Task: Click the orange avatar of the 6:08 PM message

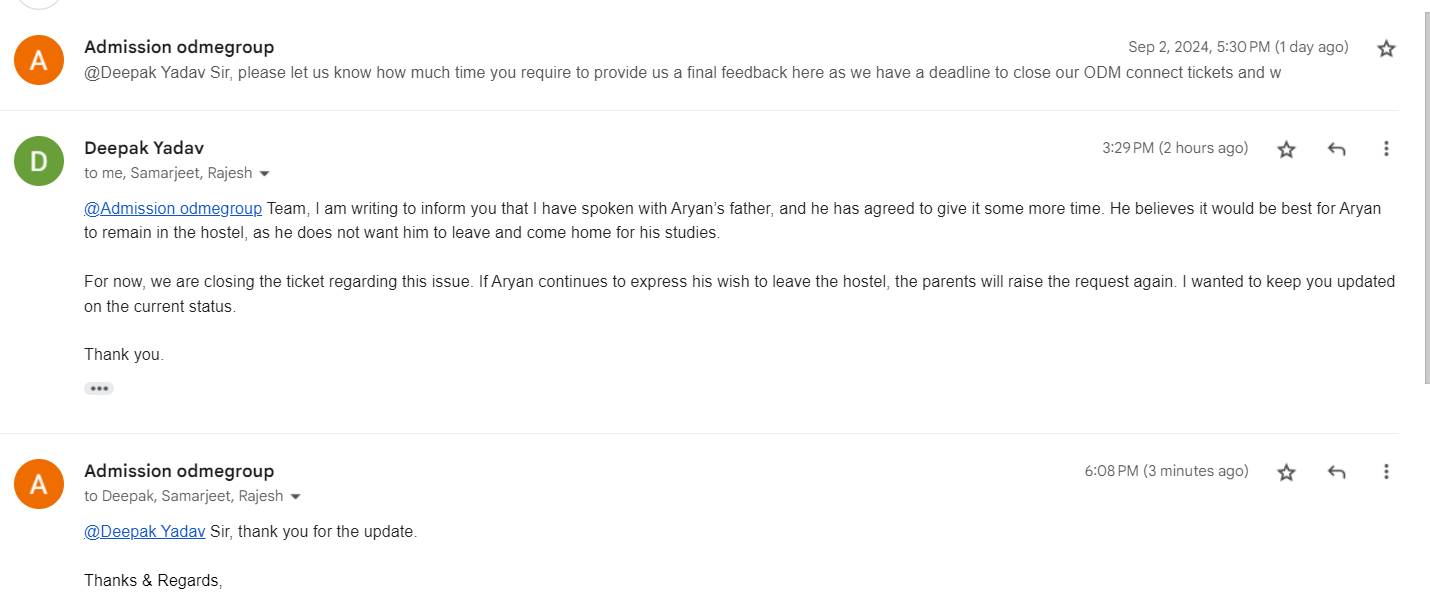Action: tap(39, 484)
